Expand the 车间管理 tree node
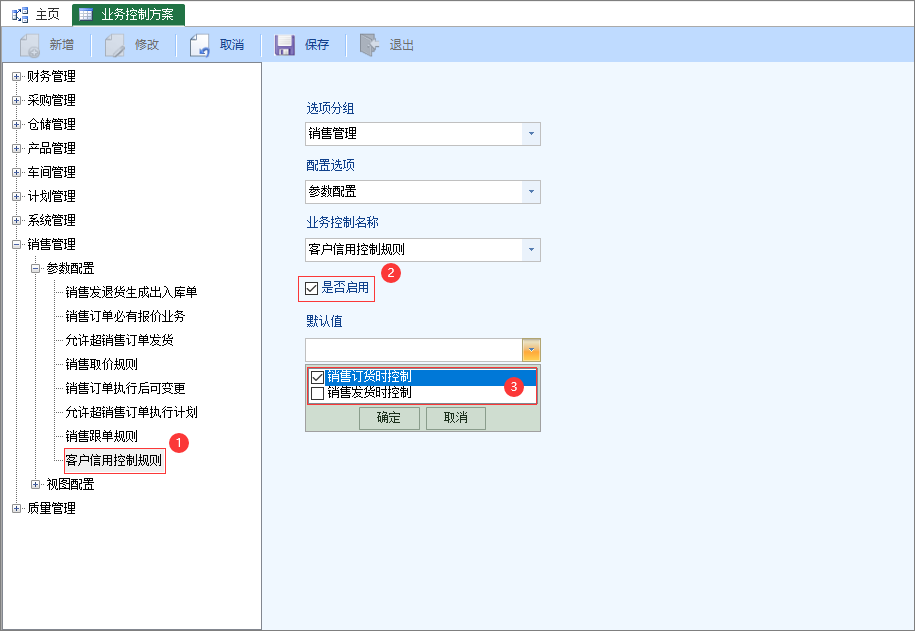915x631 pixels. tap(16, 172)
